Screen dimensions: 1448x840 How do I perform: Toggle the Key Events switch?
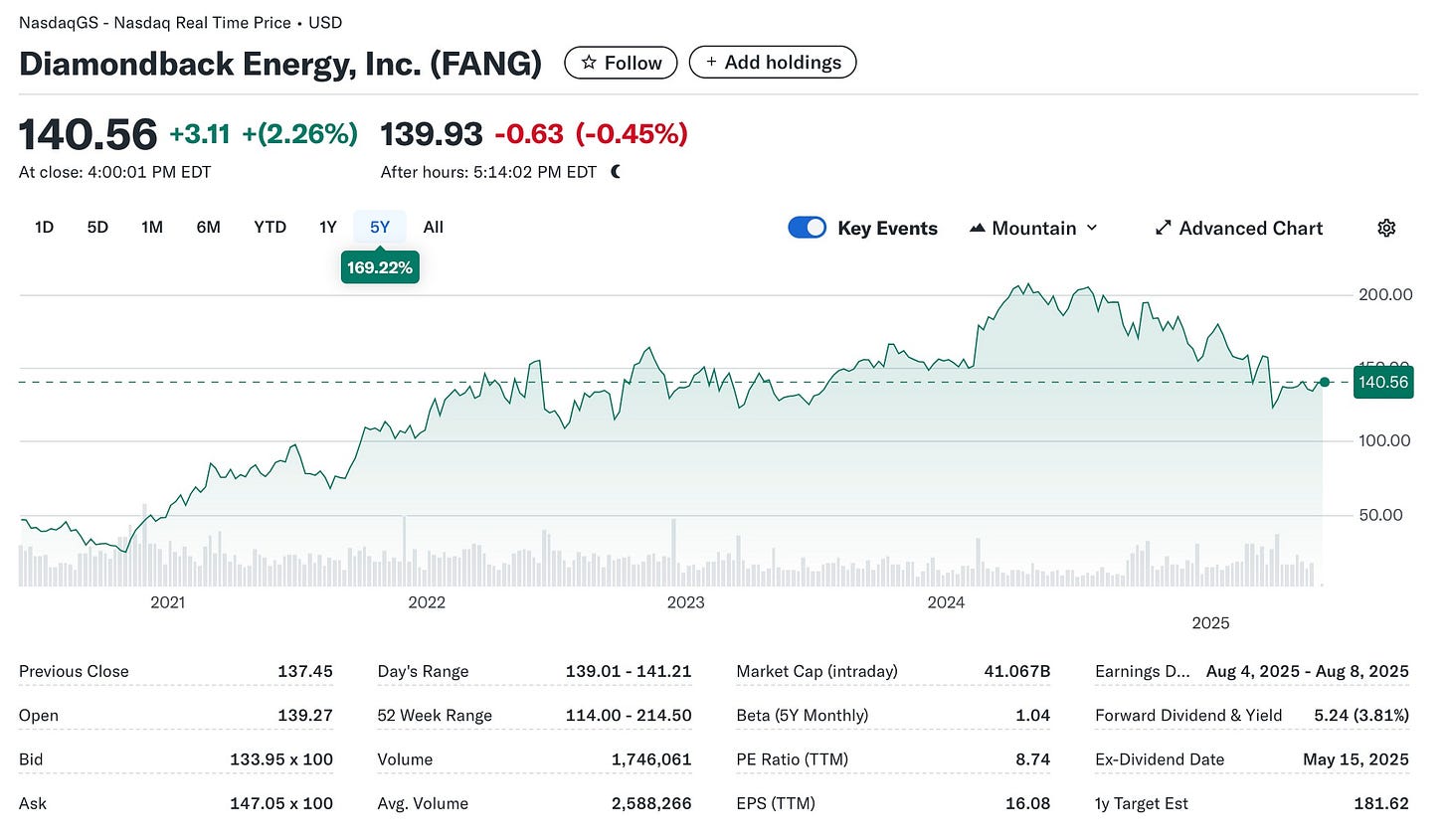point(808,228)
